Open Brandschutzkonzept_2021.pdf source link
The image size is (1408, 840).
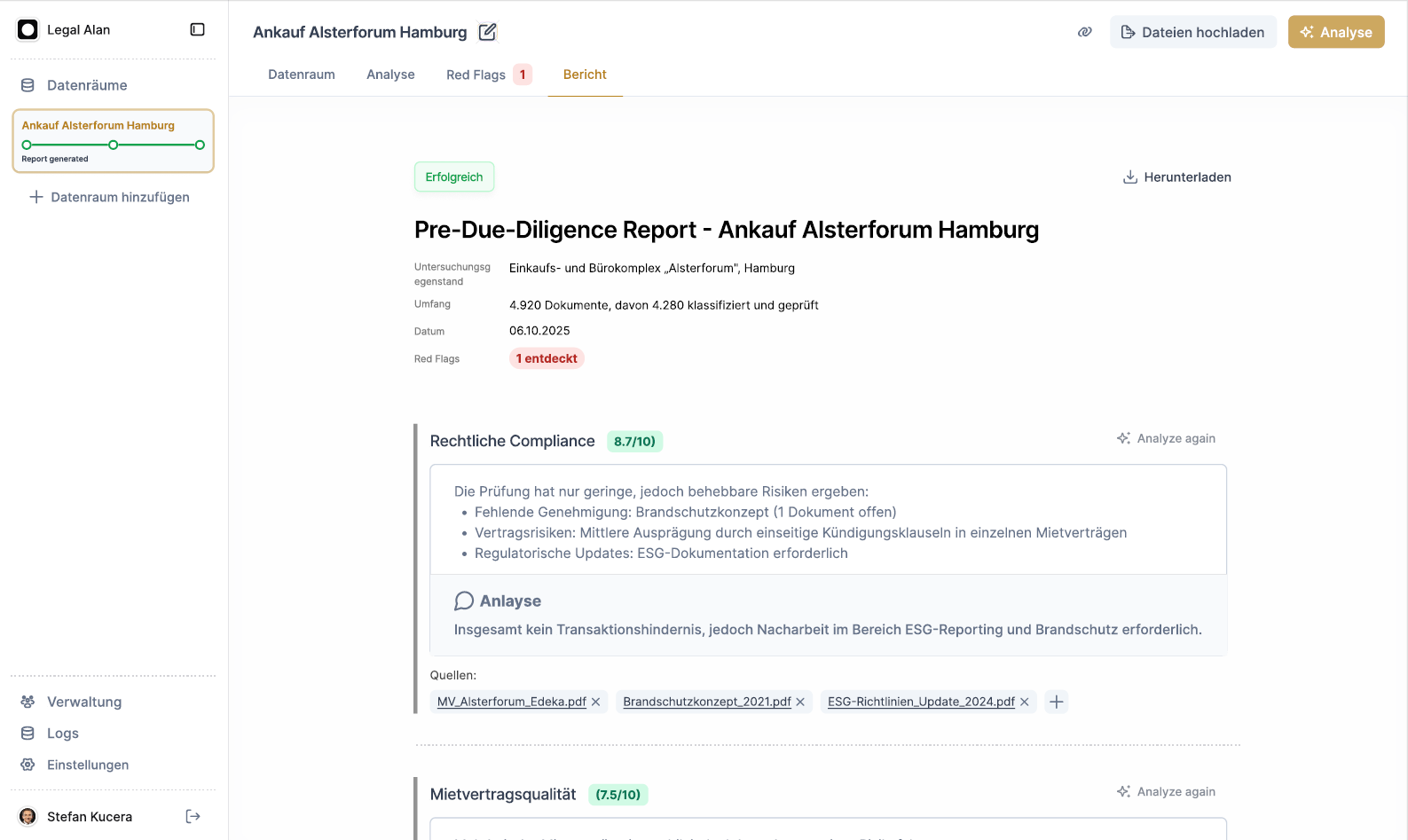(x=706, y=702)
